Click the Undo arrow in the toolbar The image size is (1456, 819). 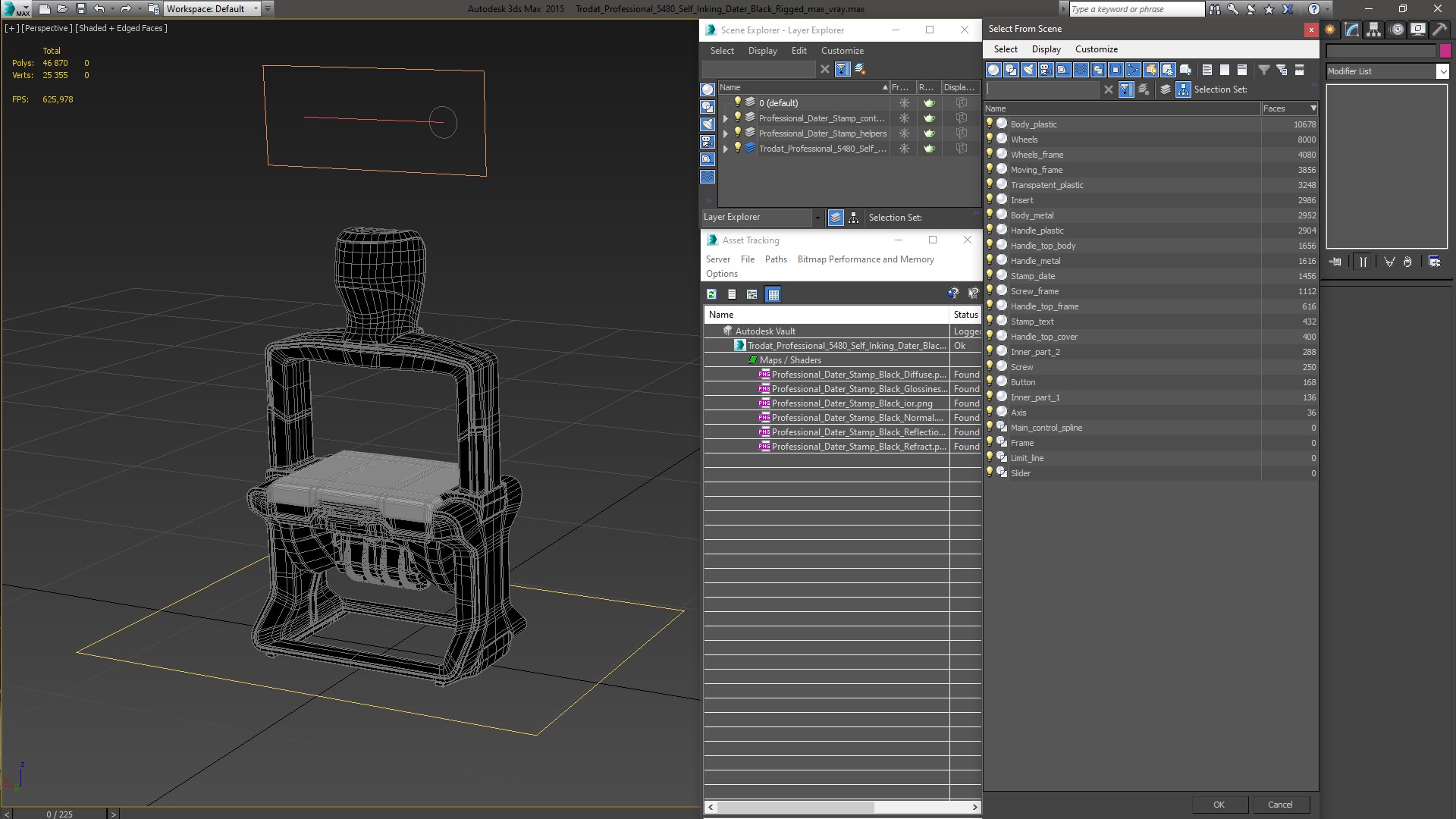point(99,9)
